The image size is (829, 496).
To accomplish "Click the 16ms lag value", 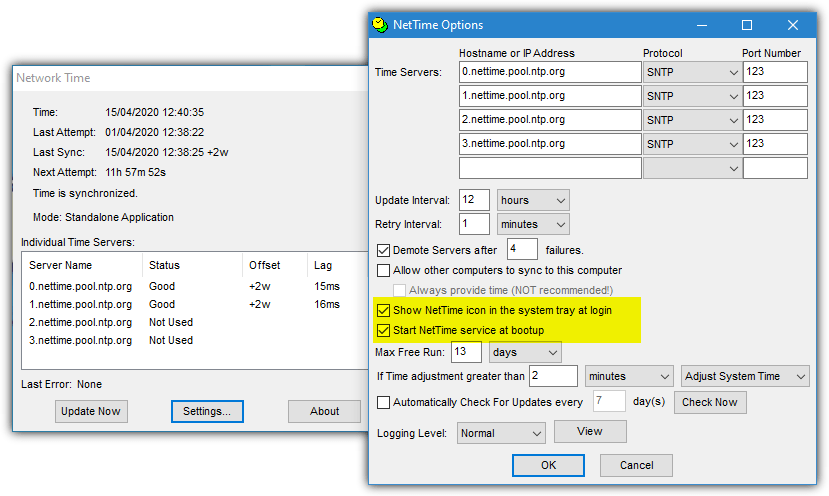I will coord(327,305).
